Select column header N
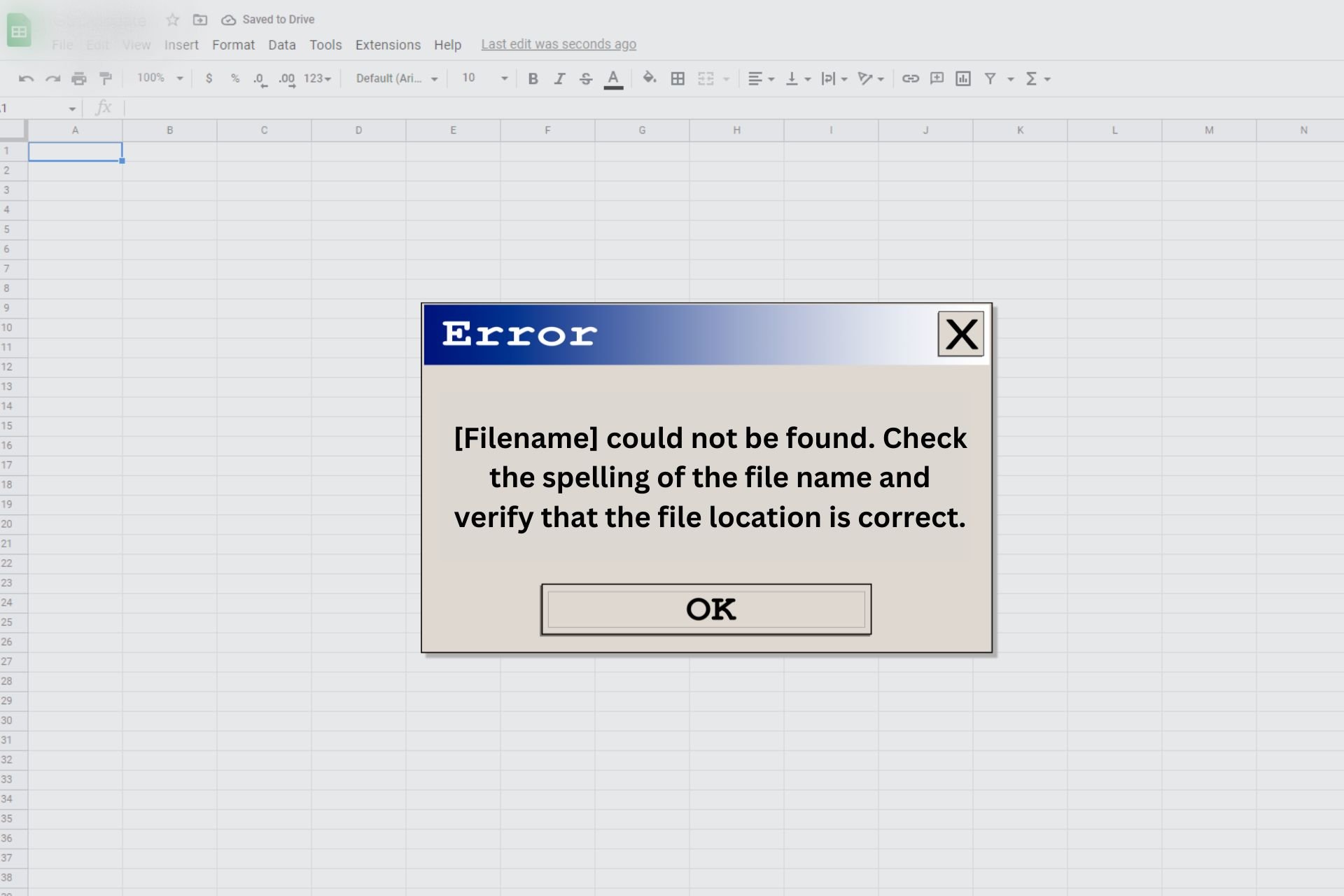This screenshot has height=896, width=1344. [1302, 130]
